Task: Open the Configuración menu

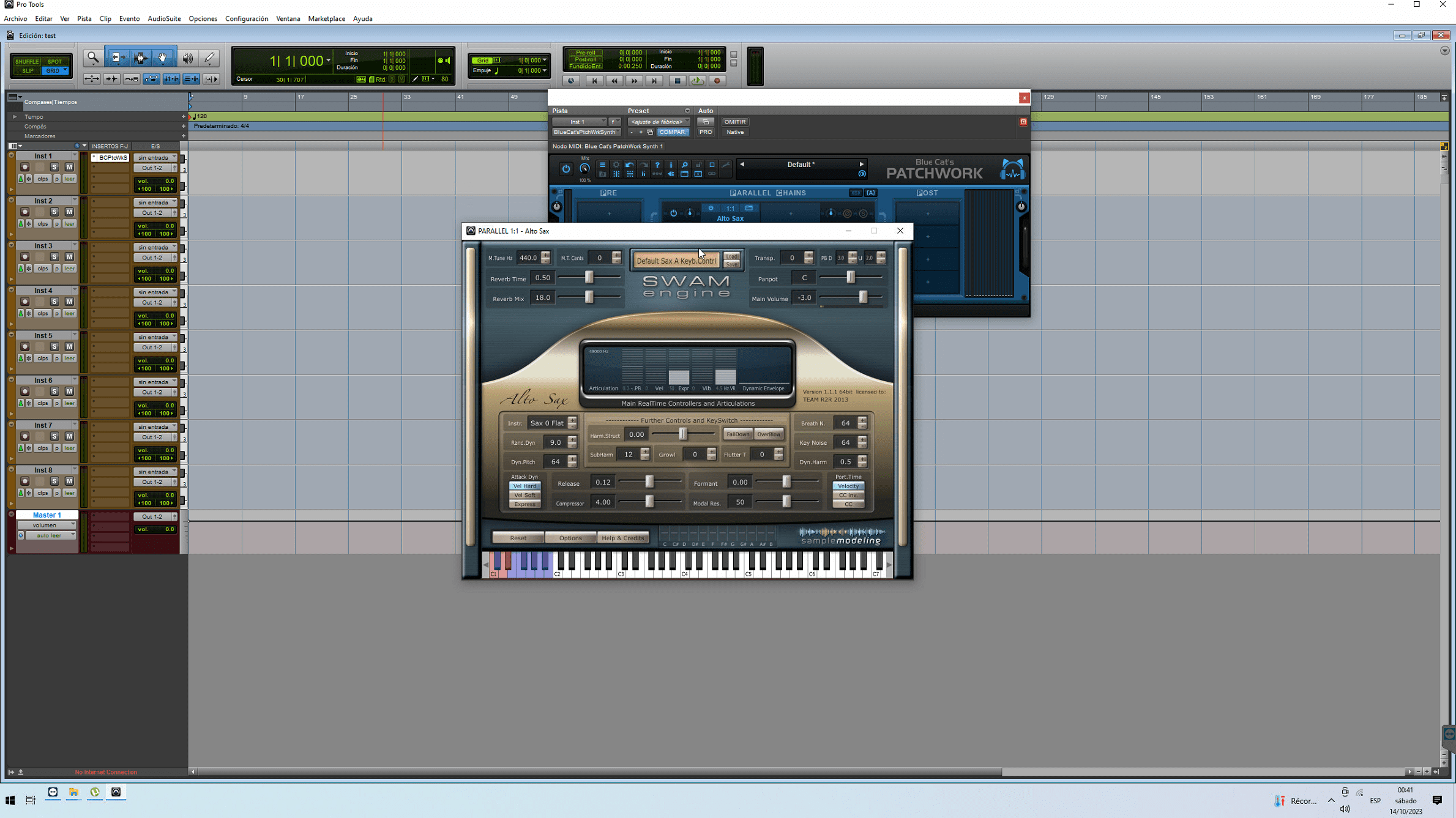Action: pyautogui.click(x=246, y=18)
